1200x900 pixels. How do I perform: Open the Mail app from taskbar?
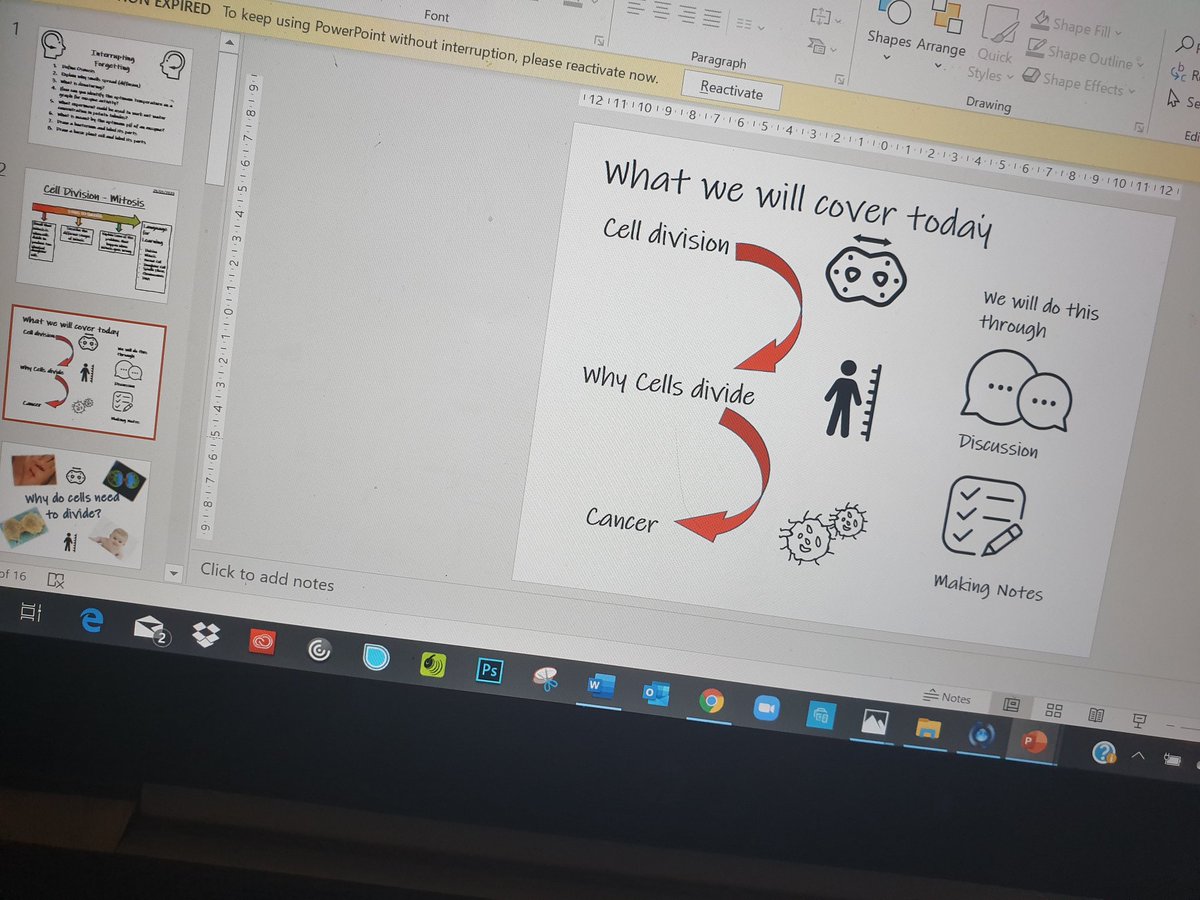150,629
